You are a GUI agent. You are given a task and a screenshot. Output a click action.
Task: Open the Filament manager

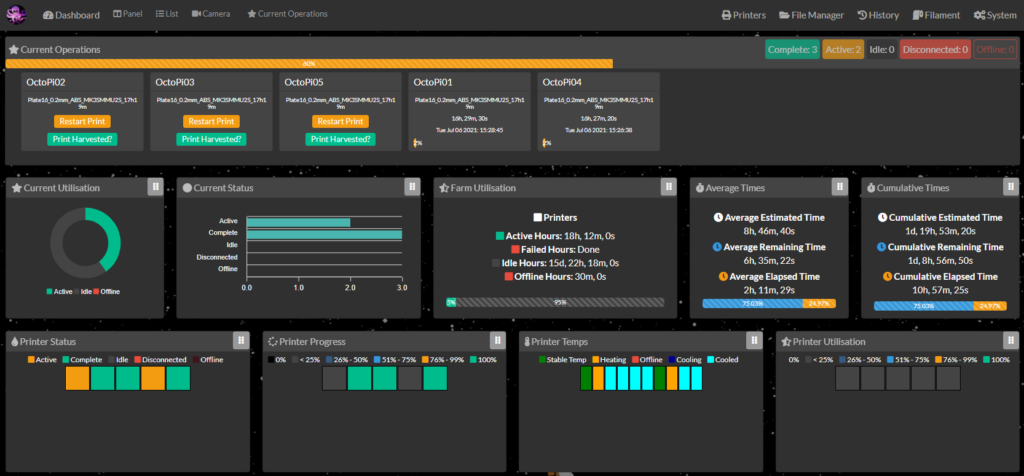[x=936, y=15]
